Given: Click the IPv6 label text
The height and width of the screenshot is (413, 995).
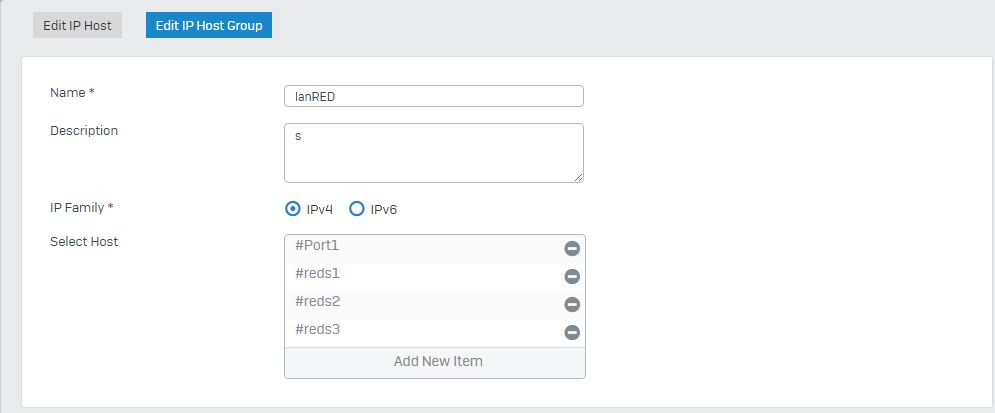Looking at the screenshot, I should pyautogui.click(x=383, y=209).
